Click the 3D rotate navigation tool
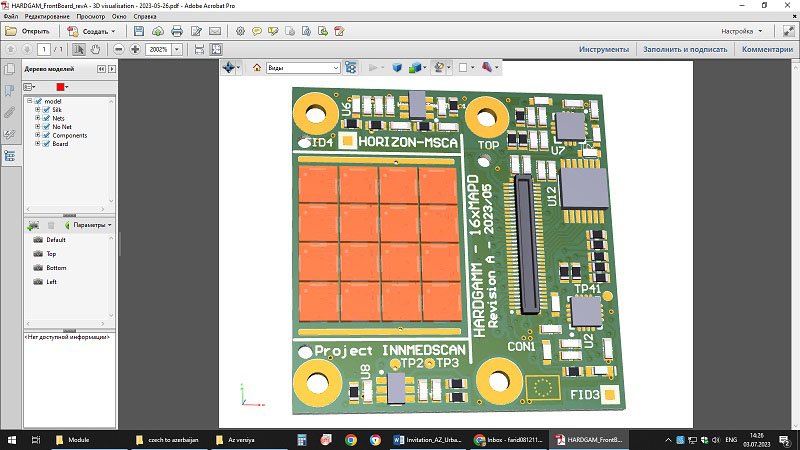This screenshot has height=450, width=800. click(x=230, y=68)
